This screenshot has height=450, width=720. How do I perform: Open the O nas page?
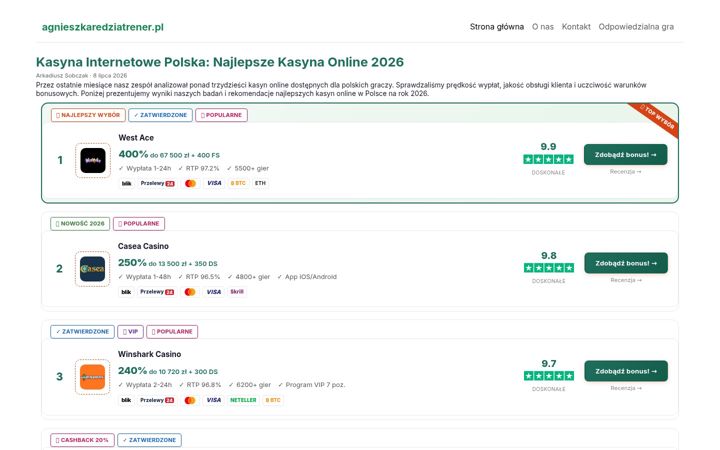(543, 27)
